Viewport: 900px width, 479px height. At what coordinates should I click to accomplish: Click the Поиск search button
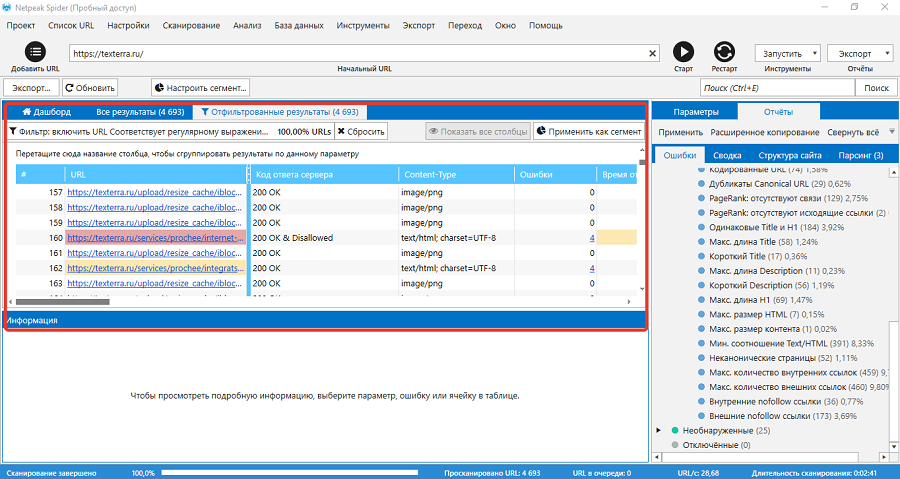click(876, 88)
